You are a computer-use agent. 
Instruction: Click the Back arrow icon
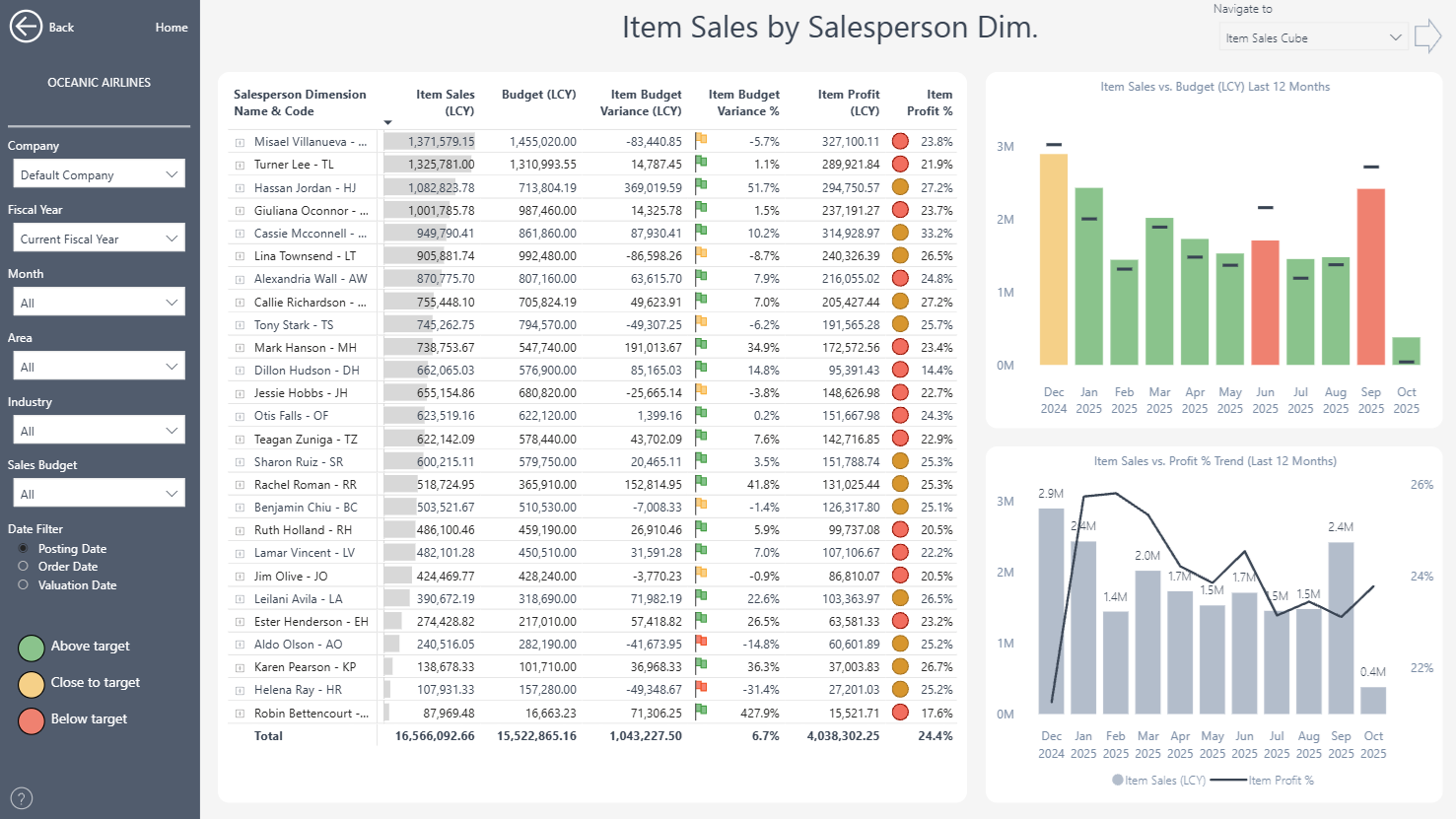pyautogui.click(x=26, y=27)
